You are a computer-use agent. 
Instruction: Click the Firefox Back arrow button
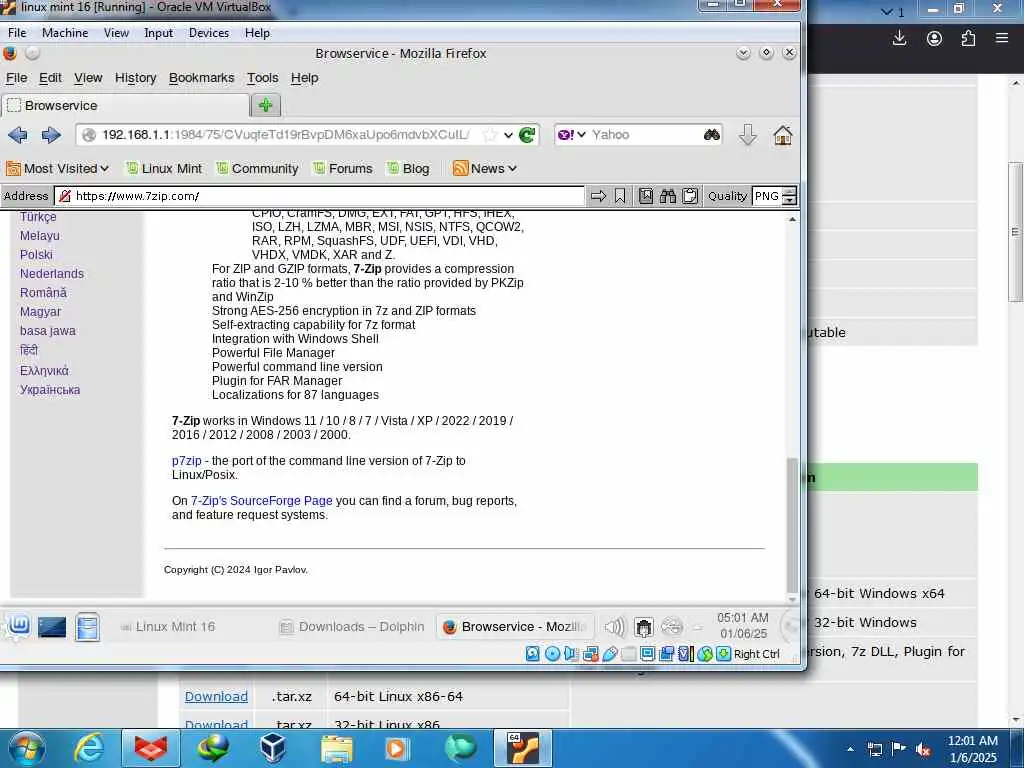pyautogui.click(x=18, y=135)
